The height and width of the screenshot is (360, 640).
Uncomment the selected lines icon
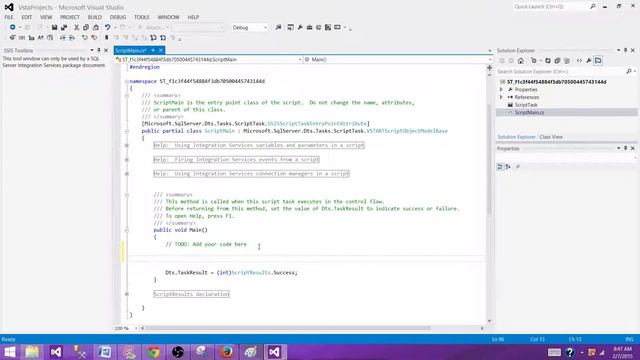click(94, 38)
